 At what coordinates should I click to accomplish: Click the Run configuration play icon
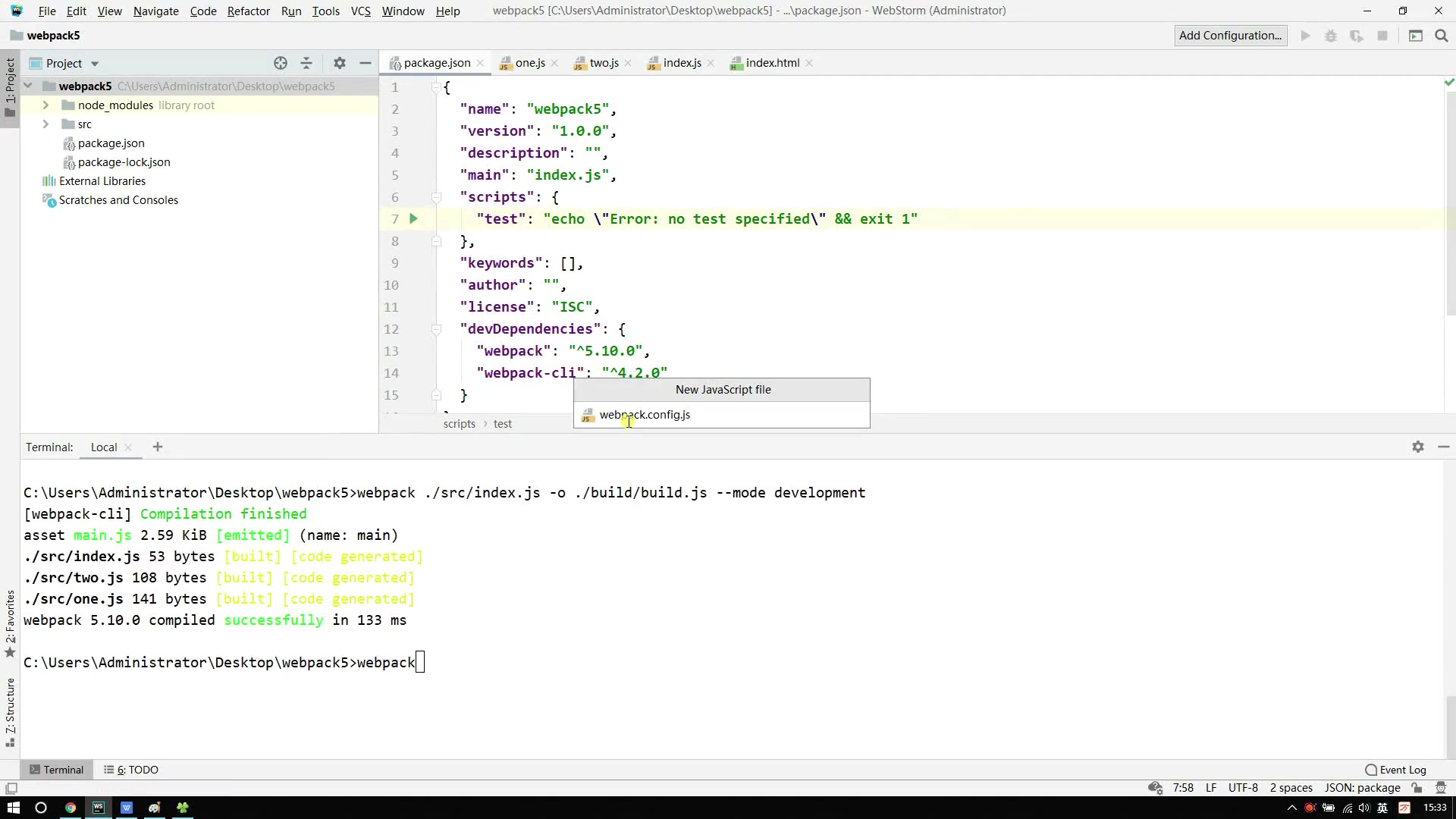[1305, 36]
